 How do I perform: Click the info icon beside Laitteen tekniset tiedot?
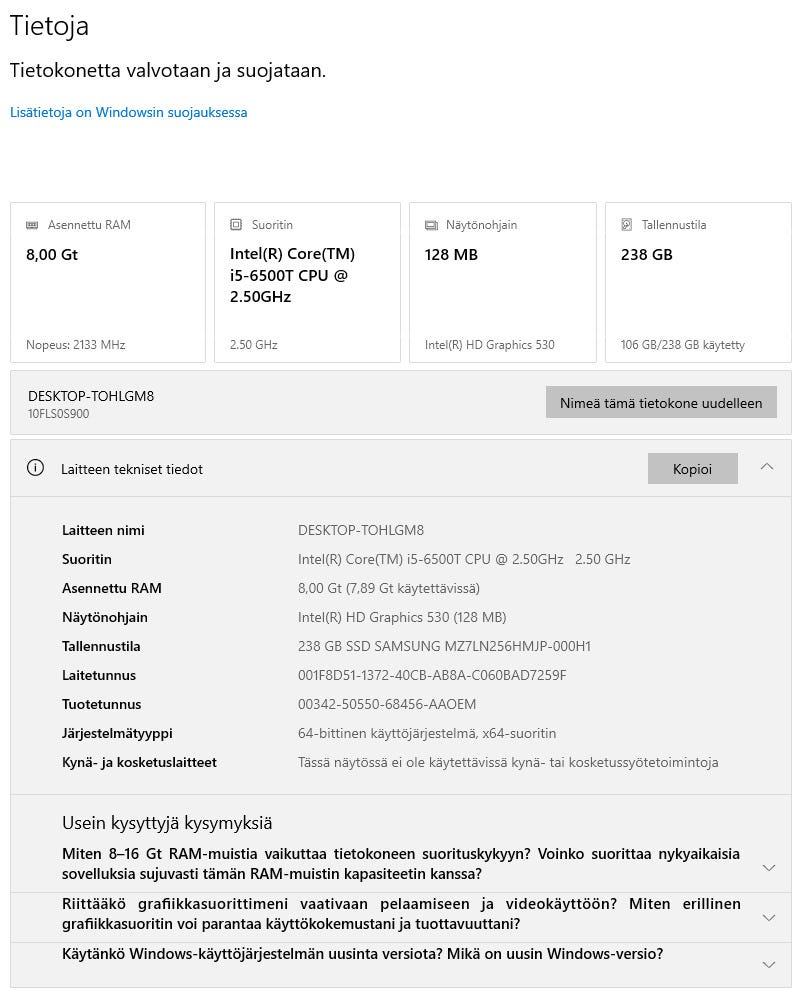point(36,468)
